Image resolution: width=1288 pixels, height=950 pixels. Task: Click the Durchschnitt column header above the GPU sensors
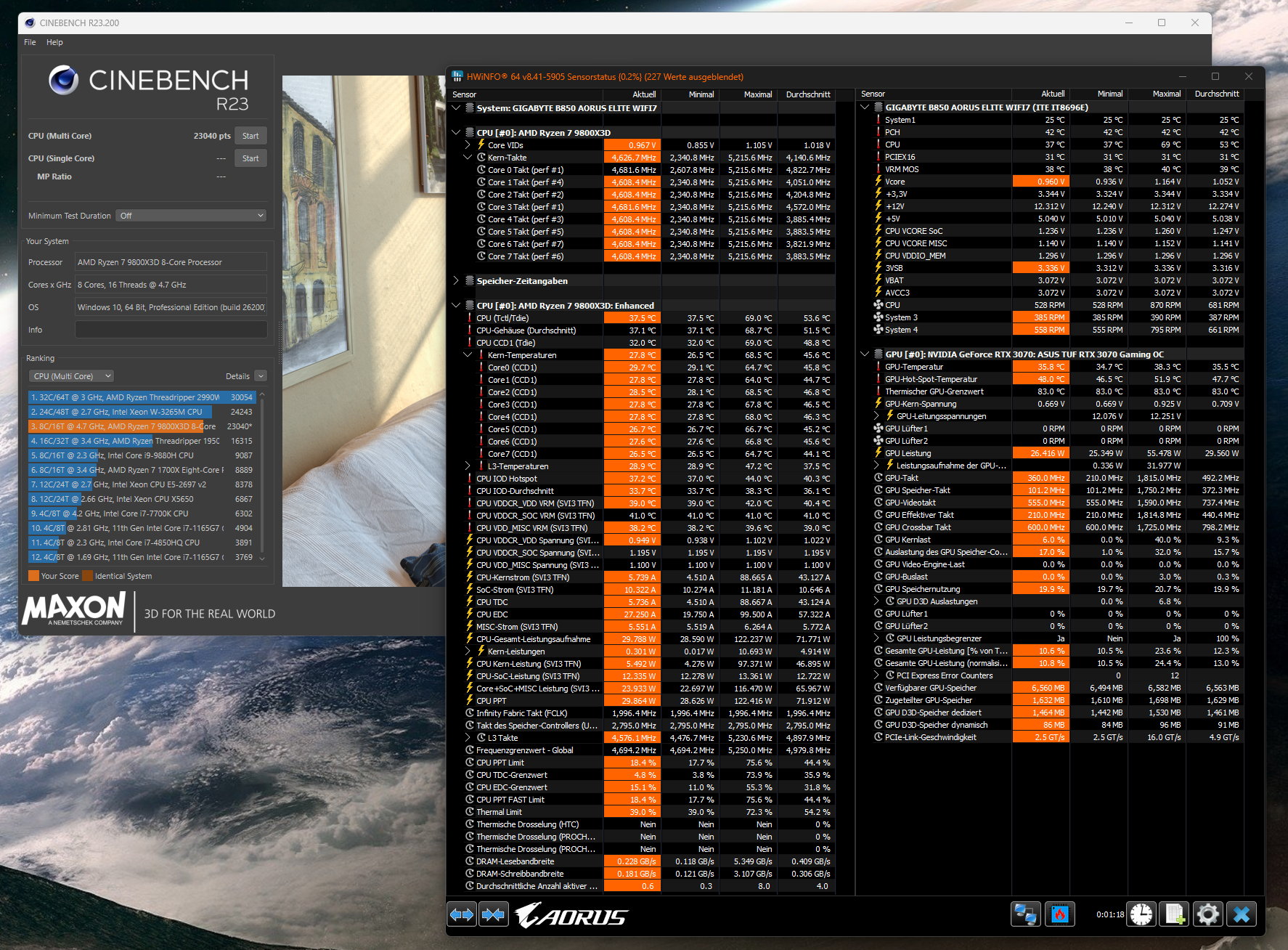pos(1217,94)
